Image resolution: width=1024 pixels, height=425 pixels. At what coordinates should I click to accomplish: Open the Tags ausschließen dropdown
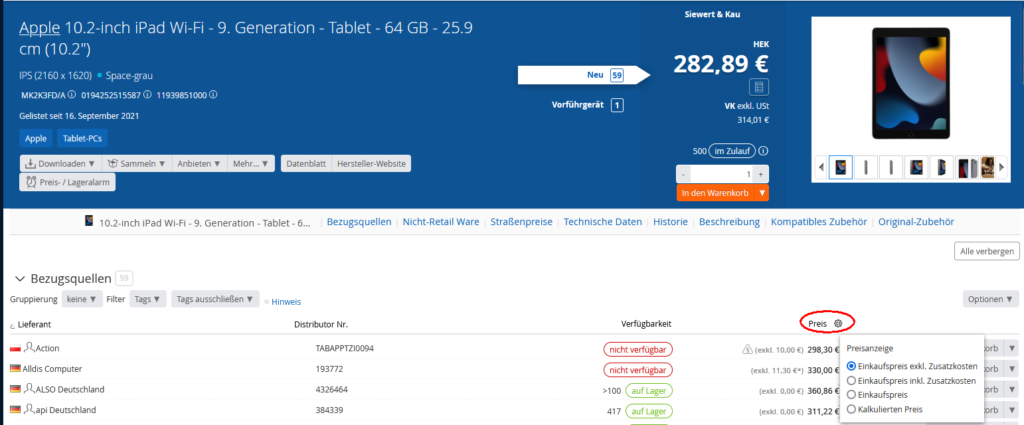(215, 299)
